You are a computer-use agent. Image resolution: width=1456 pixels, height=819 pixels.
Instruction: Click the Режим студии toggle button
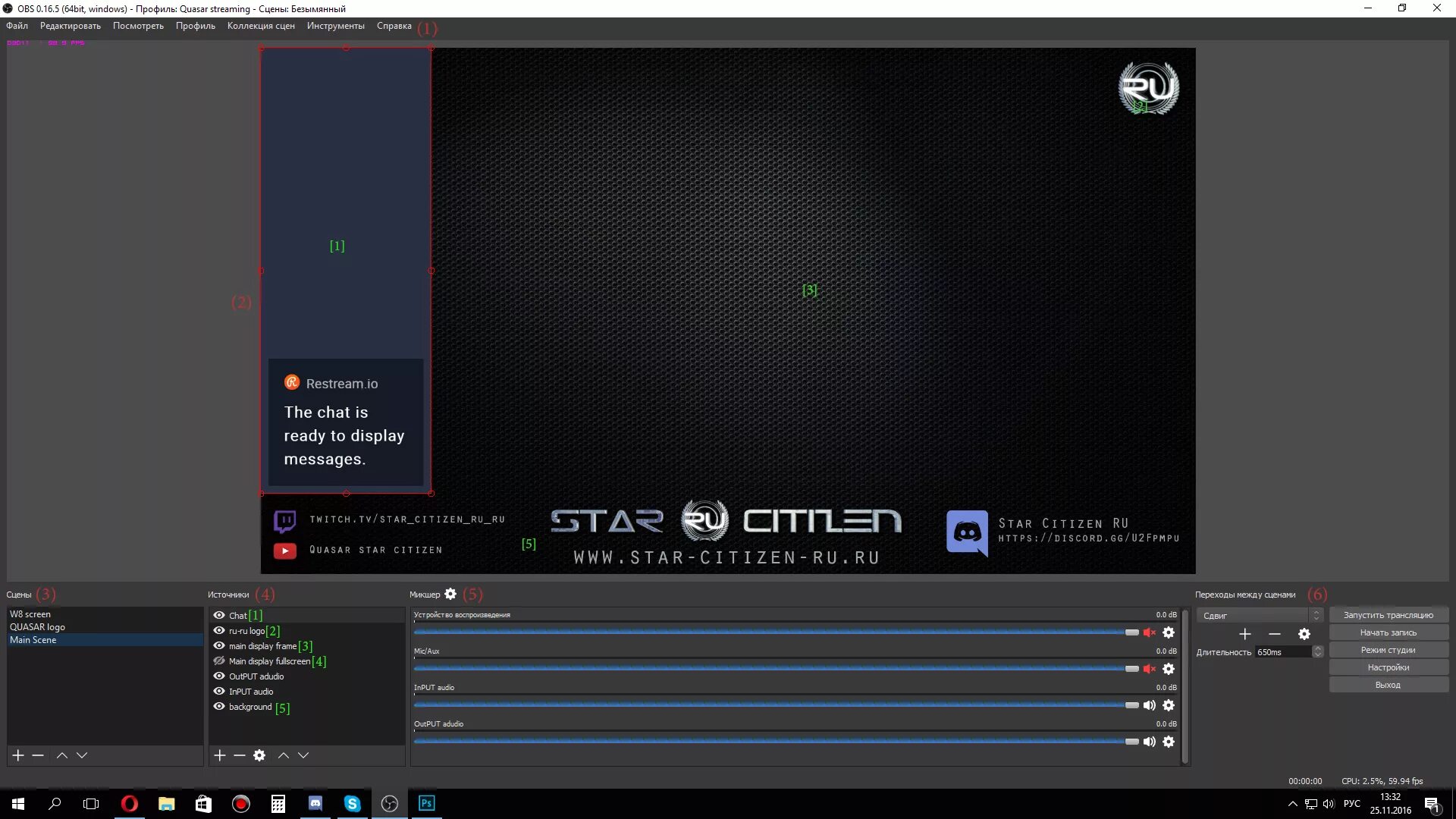tap(1388, 649)
